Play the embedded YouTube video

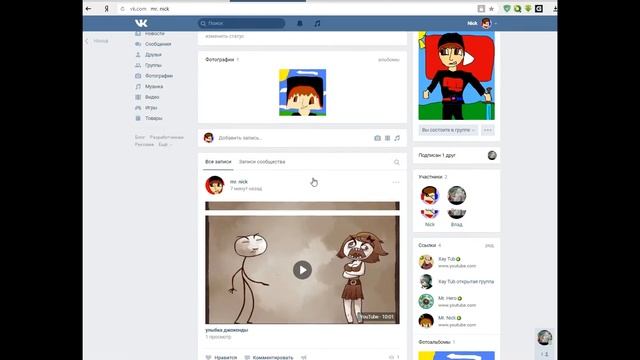pos(302,270)
